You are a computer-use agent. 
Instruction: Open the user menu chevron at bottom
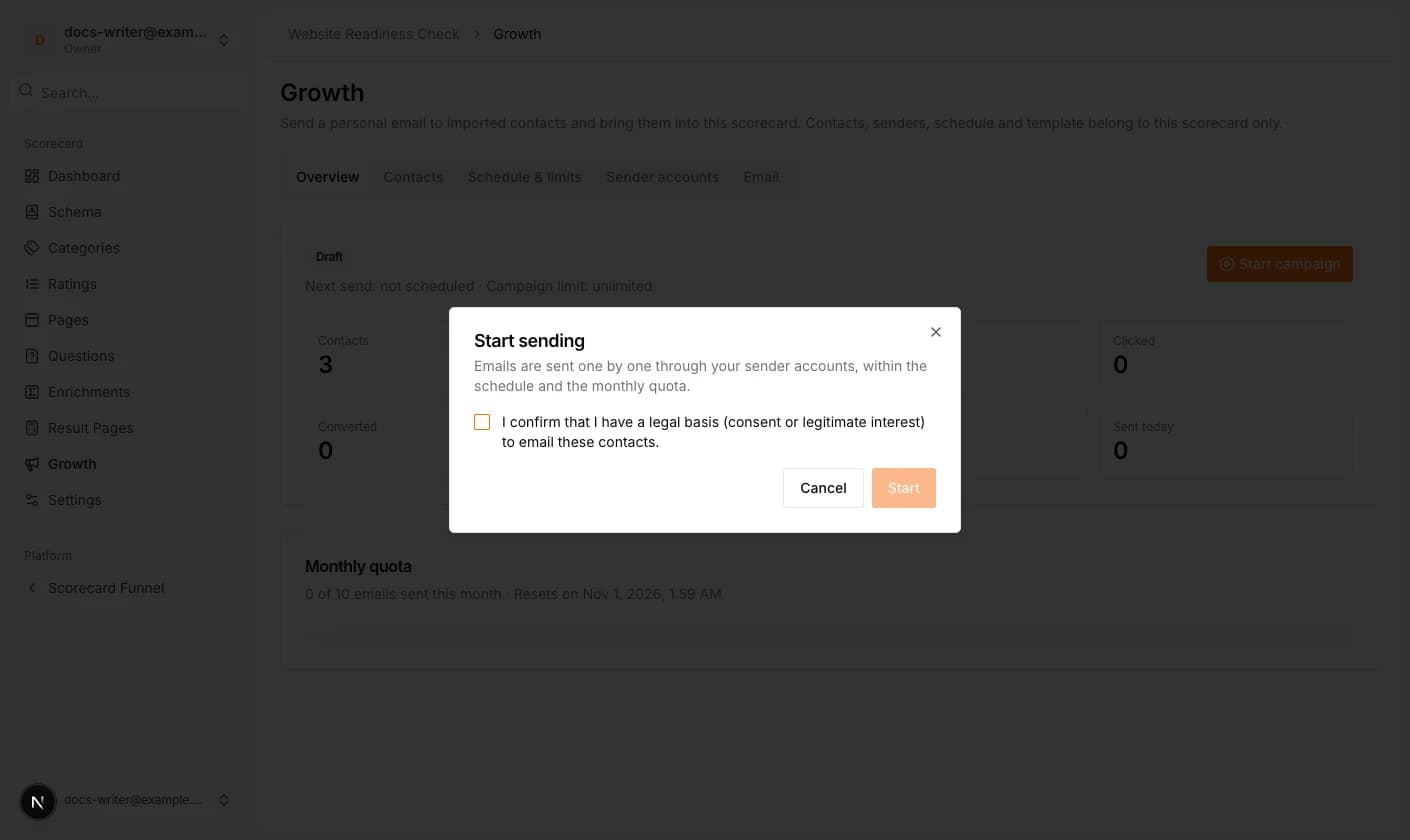pyautogui.click(x=224, y=800)
